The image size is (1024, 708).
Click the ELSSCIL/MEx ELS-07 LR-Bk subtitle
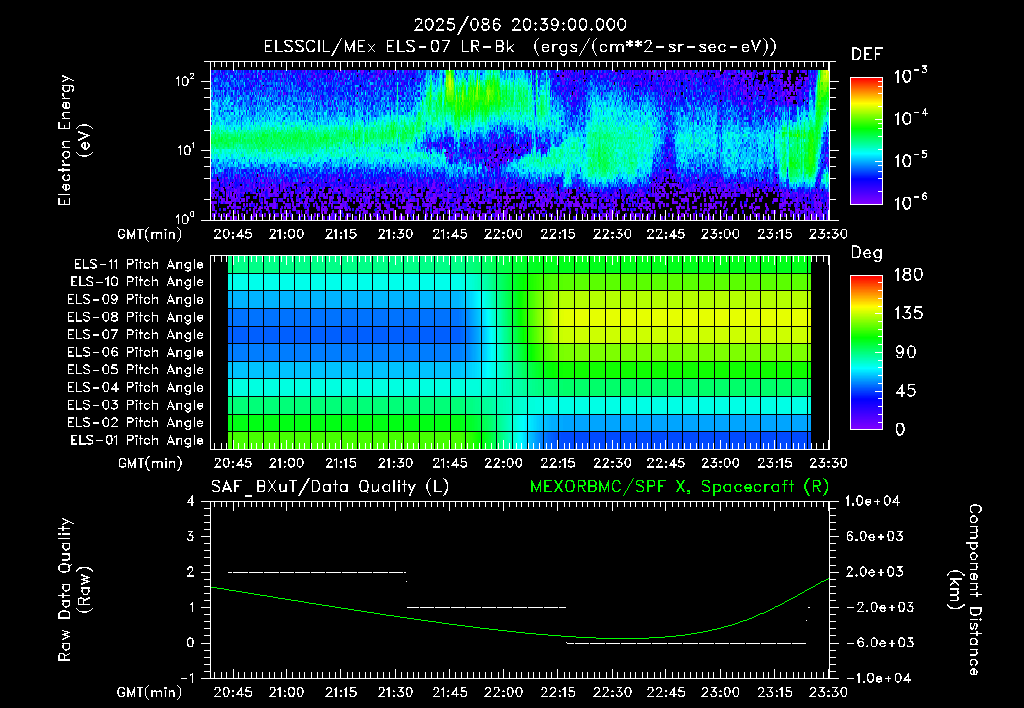pyautogui.click(x=389, y=47)
